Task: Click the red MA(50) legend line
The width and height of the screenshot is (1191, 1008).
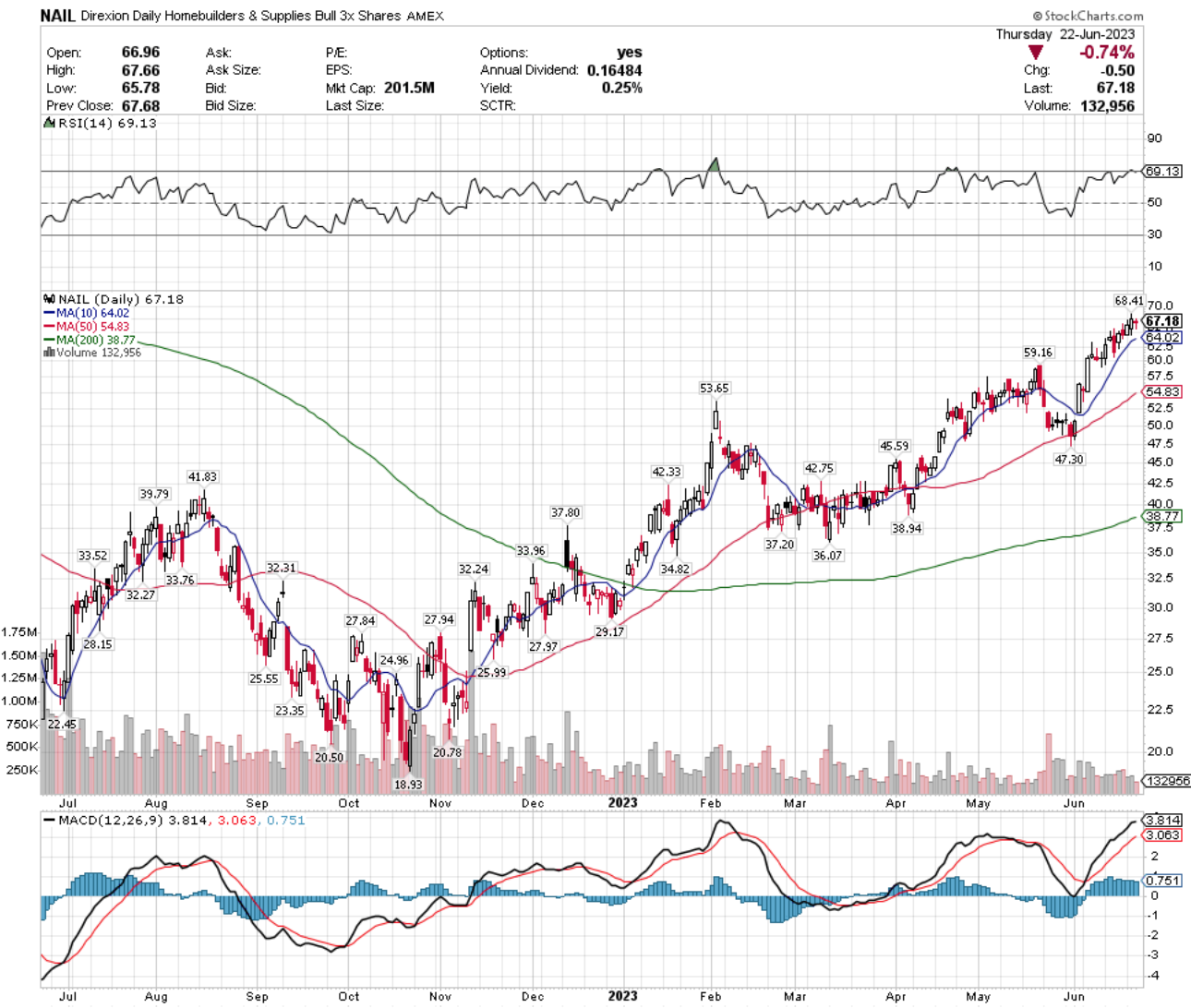Action: coord(49,327)
